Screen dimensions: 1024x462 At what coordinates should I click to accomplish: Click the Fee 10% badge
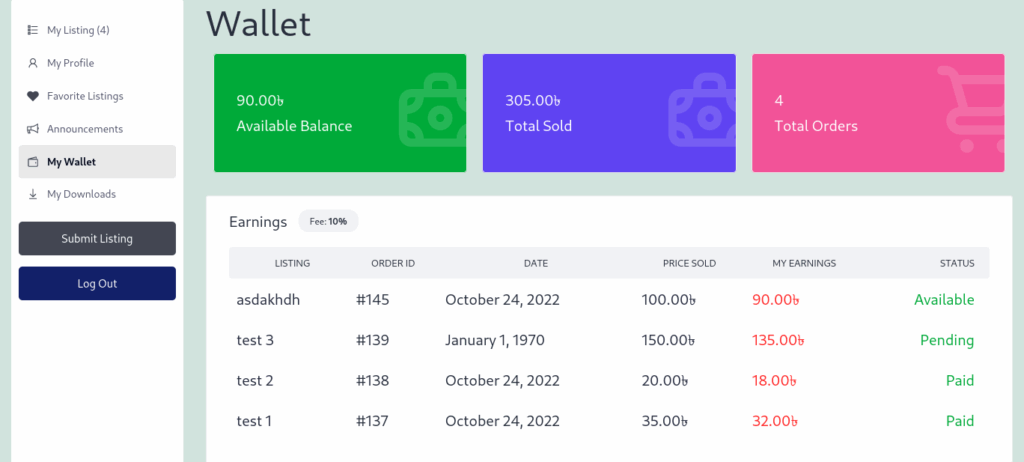point(328,221)
